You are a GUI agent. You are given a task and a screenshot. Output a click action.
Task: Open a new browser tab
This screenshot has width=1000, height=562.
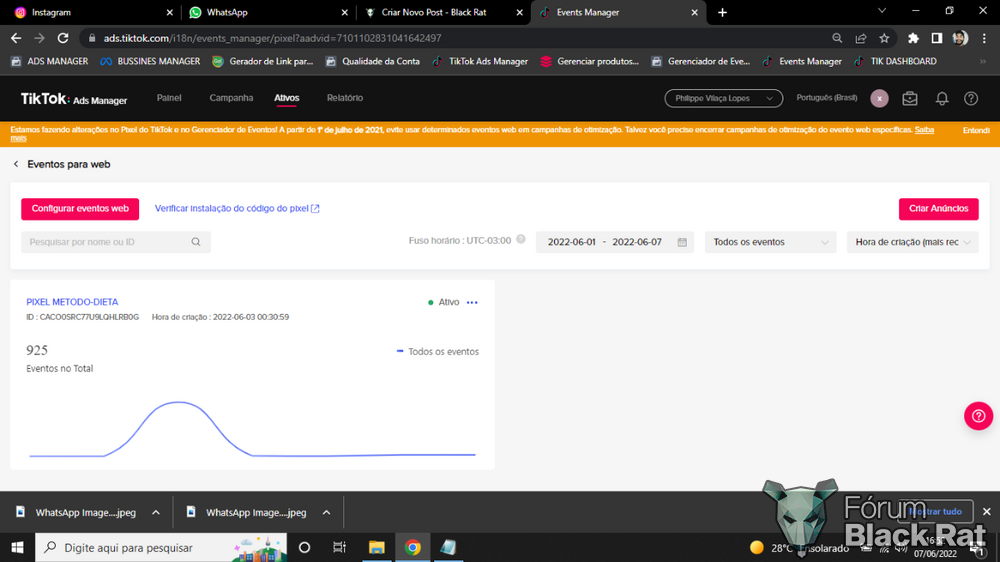pos(722,12)
